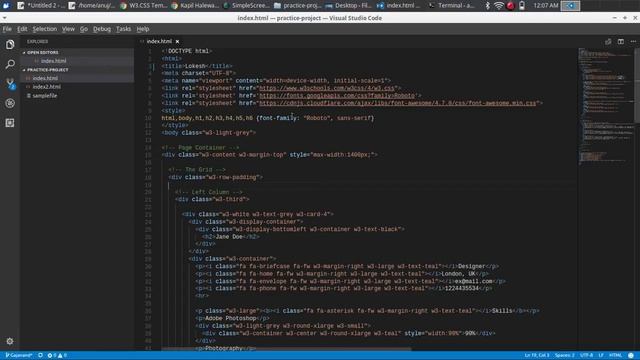Image resolution: width=640 pixels, height=360 pixels.
Task: Open the Manage gear icon in the activity bar
Action: coord(10,341)
